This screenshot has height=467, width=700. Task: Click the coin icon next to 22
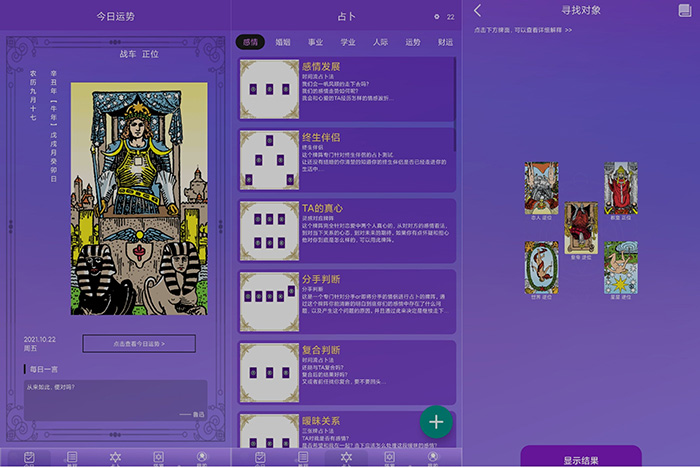pyautogui.click(x=436, y=17)
